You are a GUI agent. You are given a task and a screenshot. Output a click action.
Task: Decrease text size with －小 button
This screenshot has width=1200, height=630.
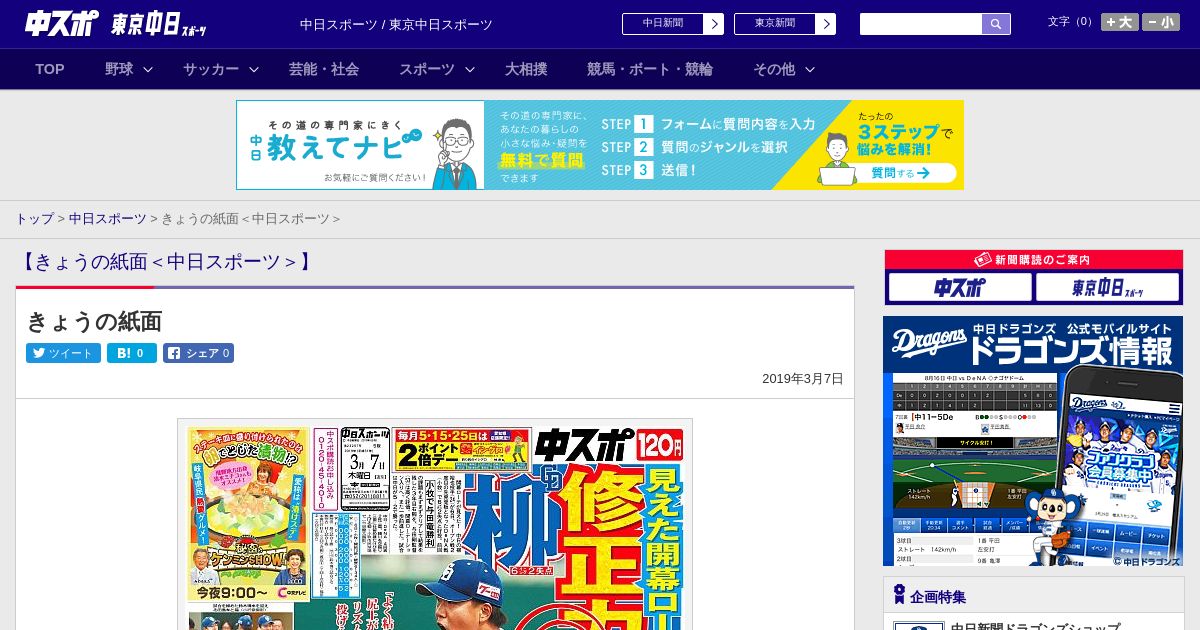click(x=1161, y=22)
